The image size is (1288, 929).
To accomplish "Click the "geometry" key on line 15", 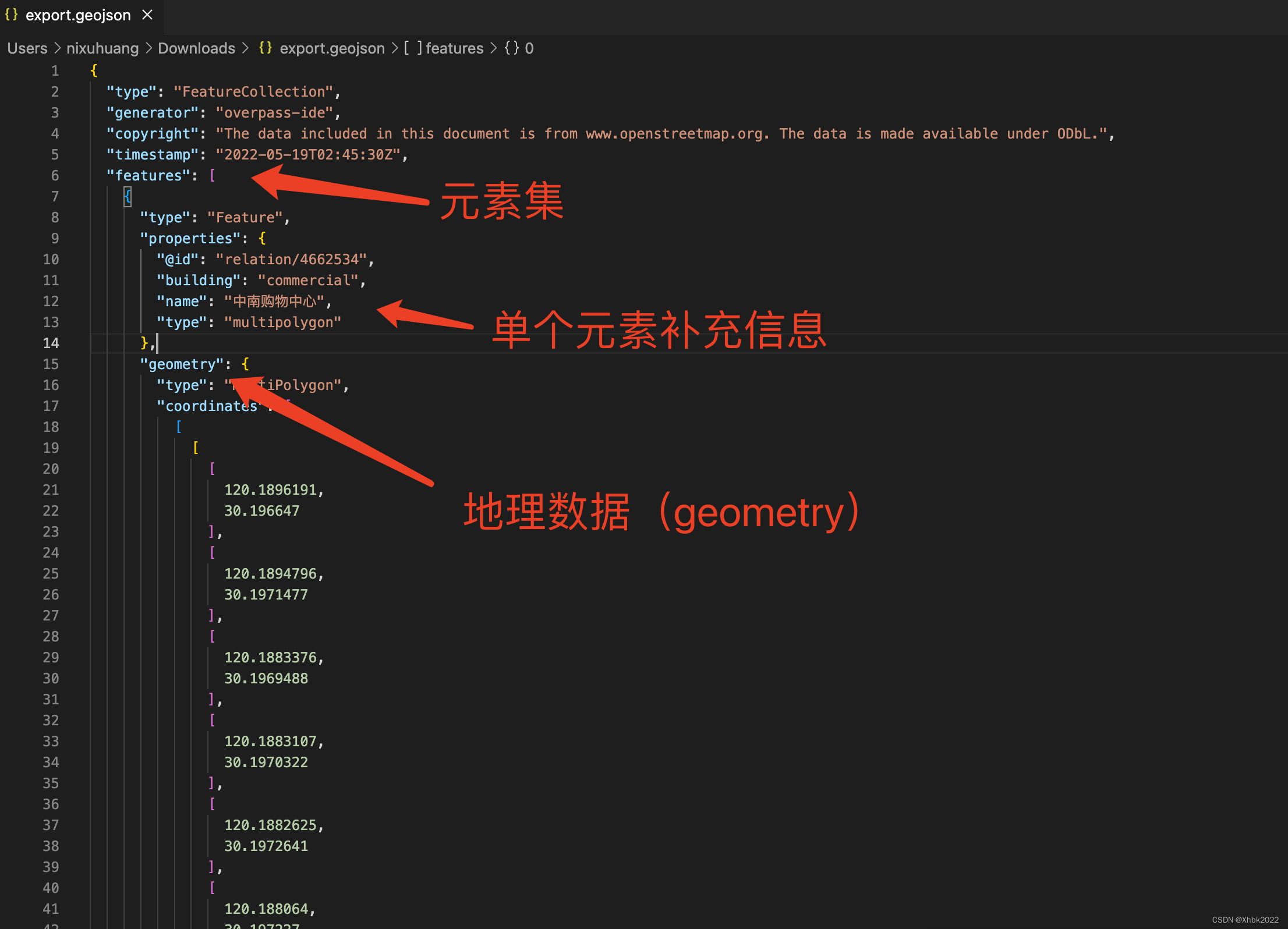I will pyautogui.click(x=182, y=364).
